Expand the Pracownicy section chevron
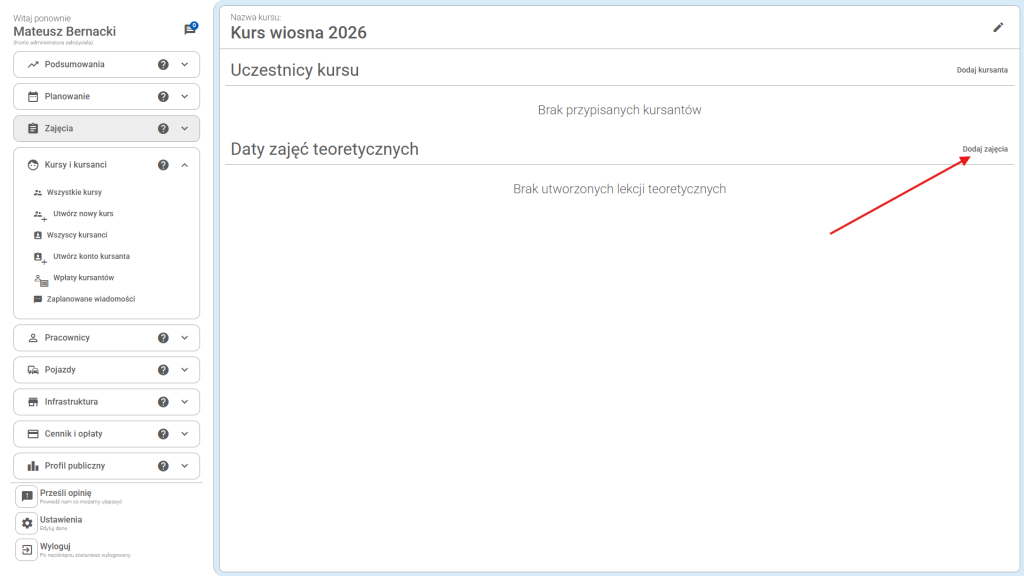This screenshot has width=1024, height=576. (184, 338)
